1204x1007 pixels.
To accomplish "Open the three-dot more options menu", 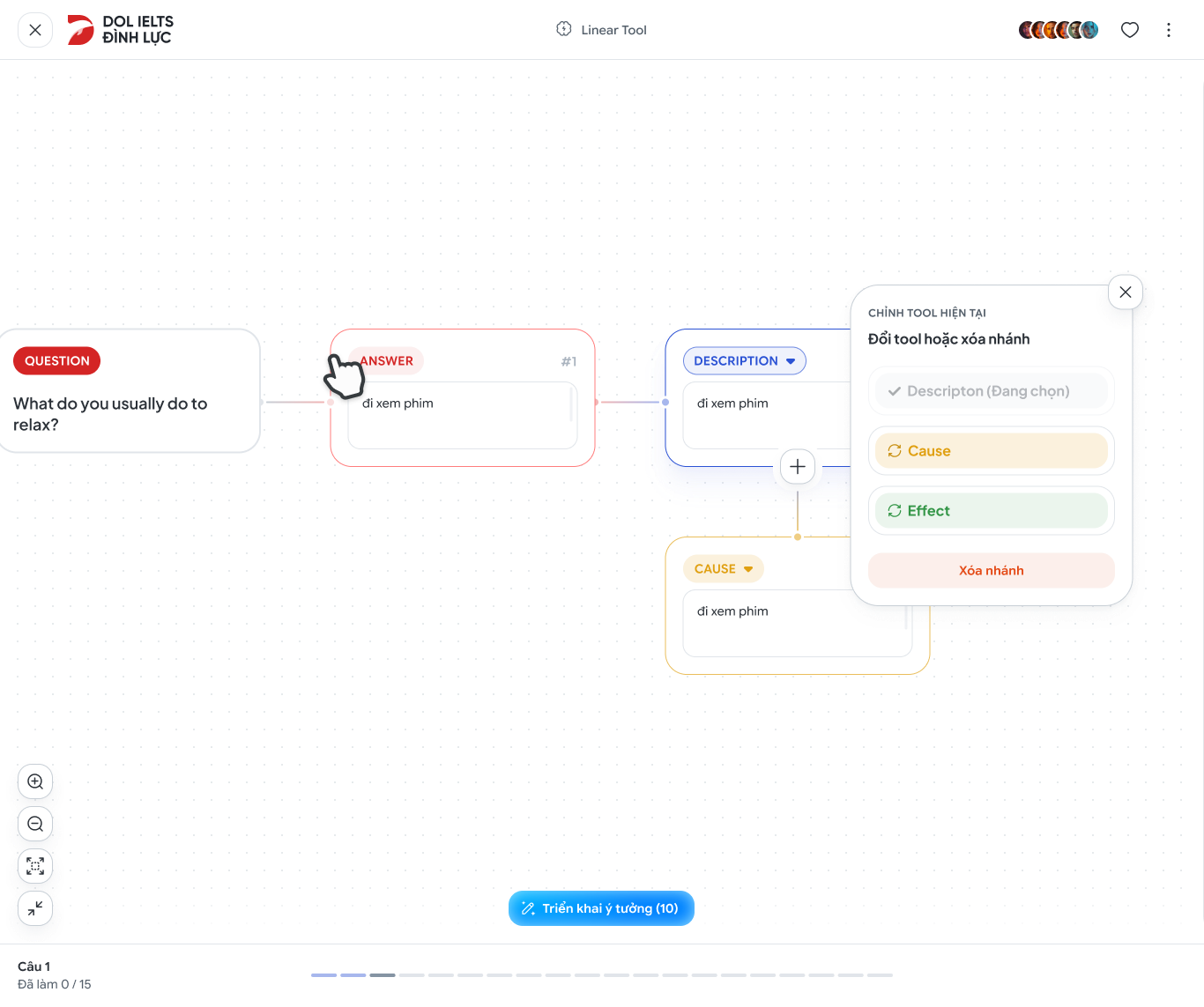I will 1169,30.
